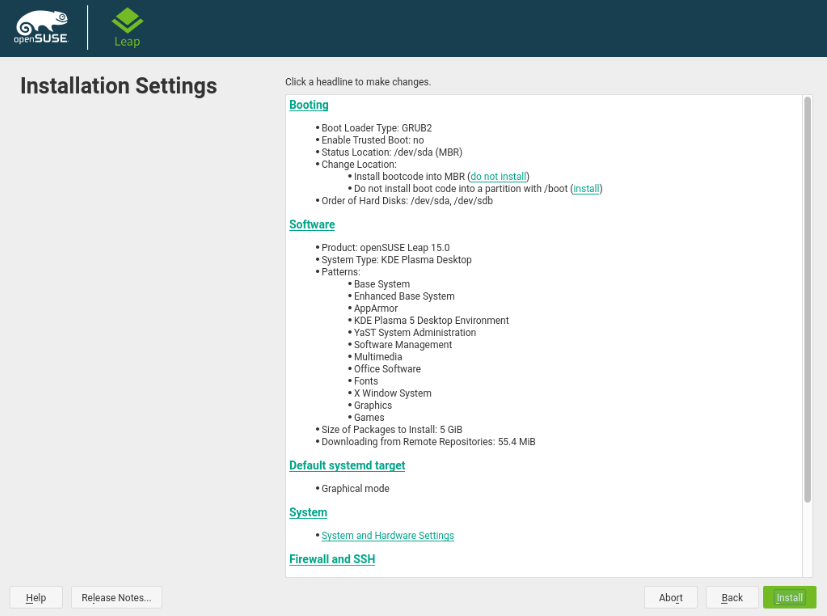Click the 'Enhanced Base System' pattern entry
This screenshot has width=827, height=616.
coord(404,296)
